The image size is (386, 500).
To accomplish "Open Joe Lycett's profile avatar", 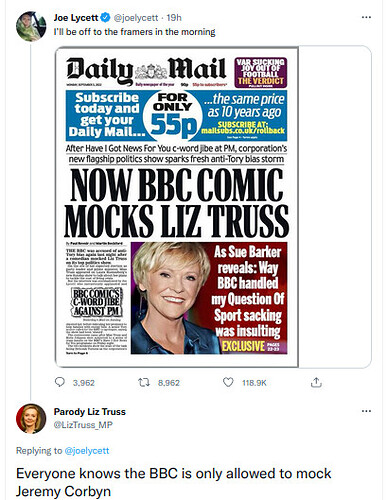I will coord(31,26).
